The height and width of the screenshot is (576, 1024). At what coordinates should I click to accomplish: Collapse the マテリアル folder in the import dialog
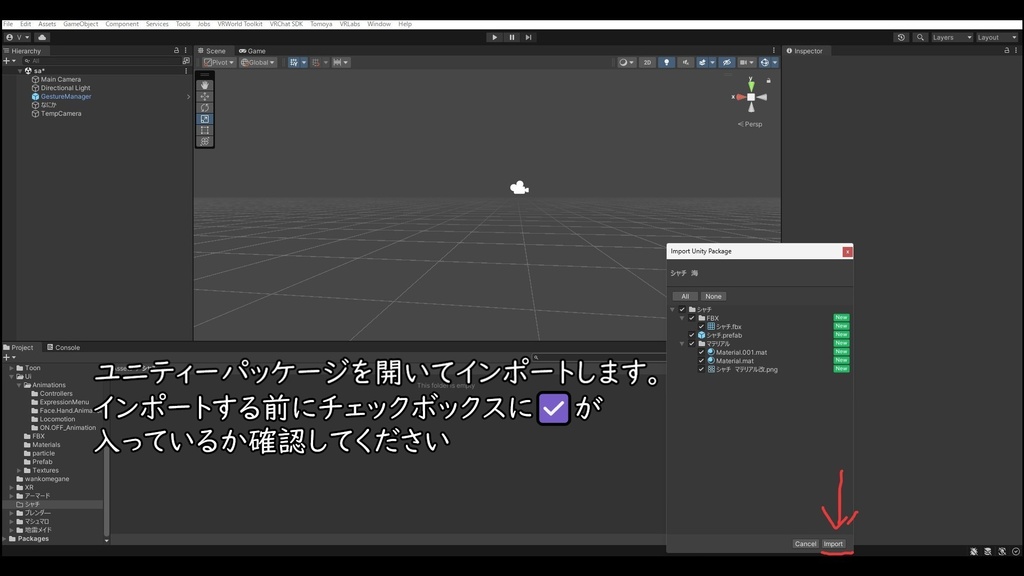pos(682,344)
